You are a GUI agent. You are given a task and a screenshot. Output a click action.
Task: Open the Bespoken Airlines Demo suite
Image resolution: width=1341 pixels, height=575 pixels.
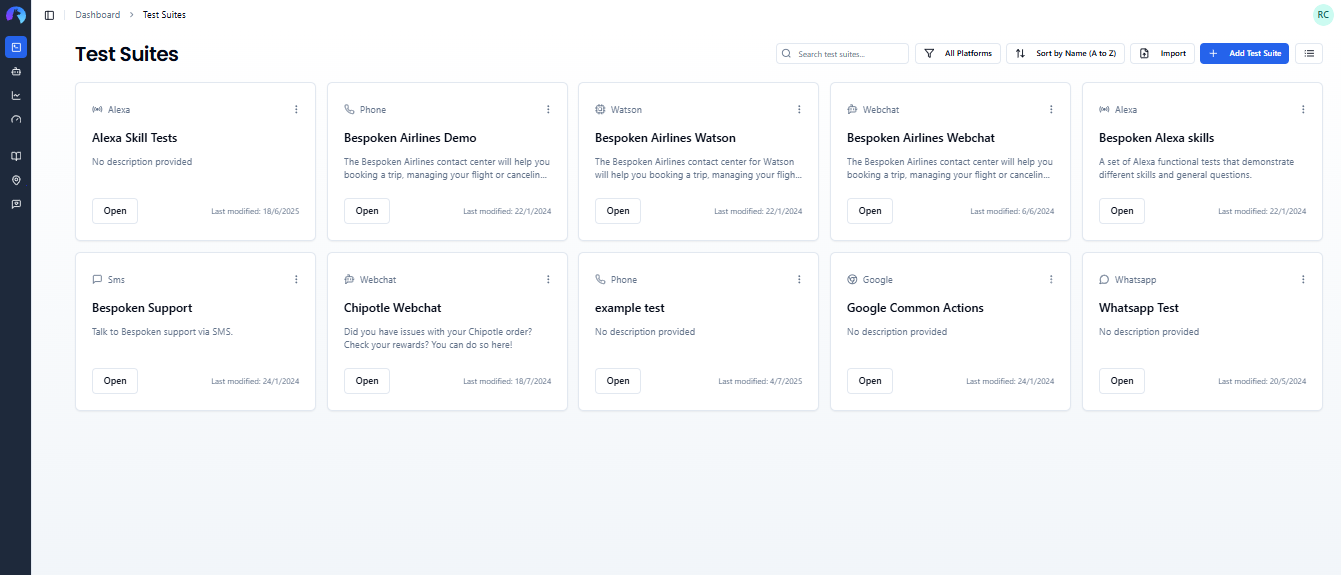[367, 211]
